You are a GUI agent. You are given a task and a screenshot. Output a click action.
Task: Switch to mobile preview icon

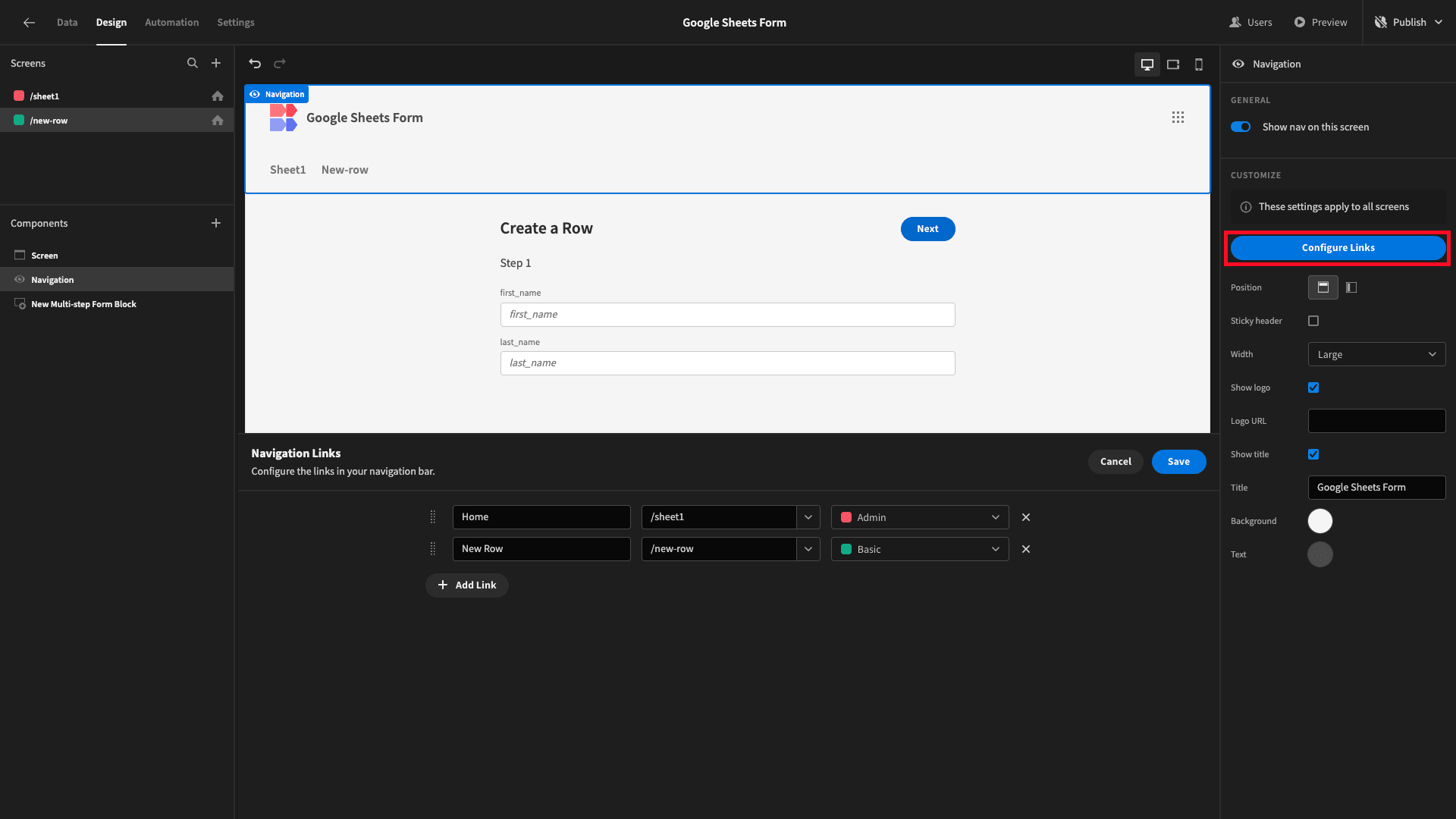pyautogui.click(x=1199, y=64)
